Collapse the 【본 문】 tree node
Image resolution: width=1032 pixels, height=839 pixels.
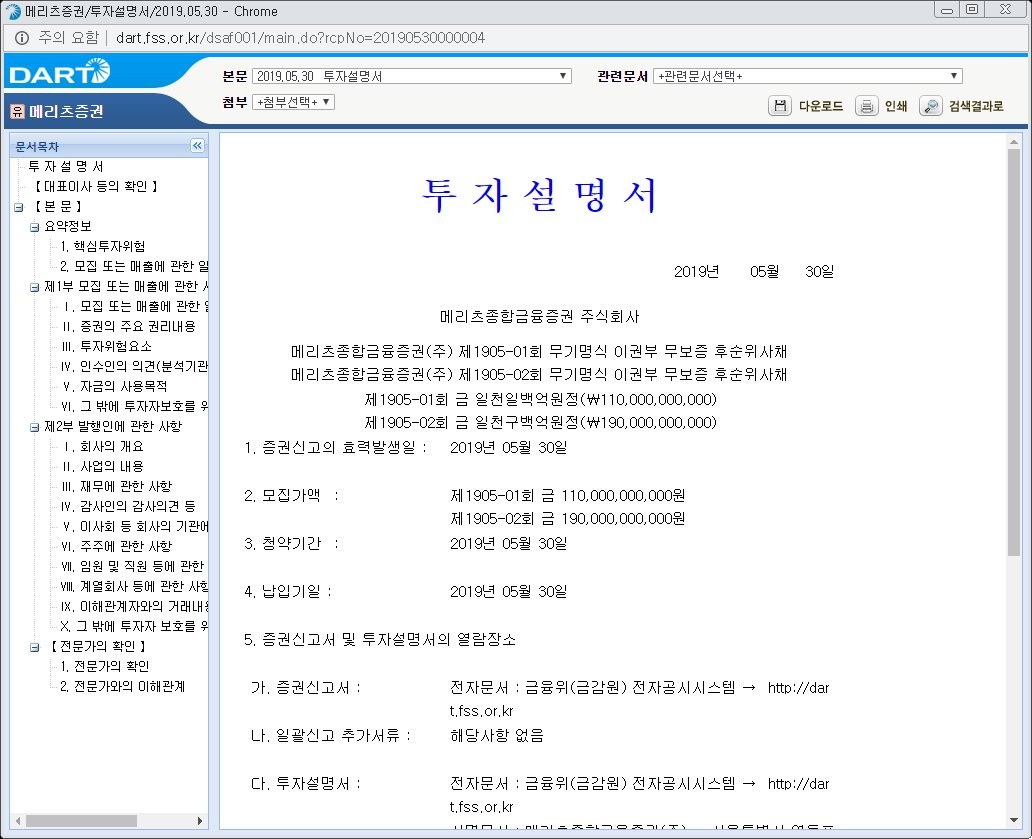coord(18,207)
